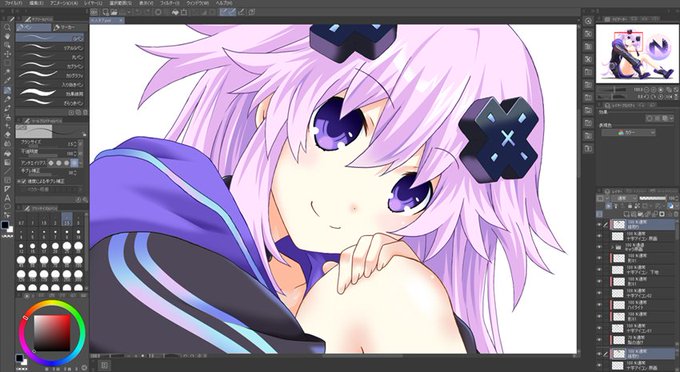This screenshot has width=680, height=372.
Task: Select the リアルGペン sub tool
Action: [x=50, y=48]
